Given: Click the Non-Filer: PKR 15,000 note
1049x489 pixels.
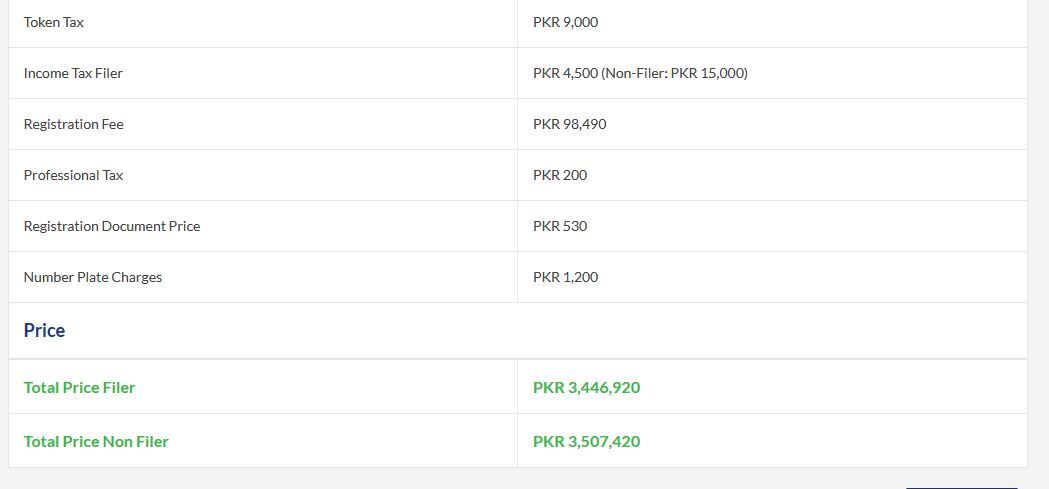Looking at the screenshot, I should coord(674,73).
